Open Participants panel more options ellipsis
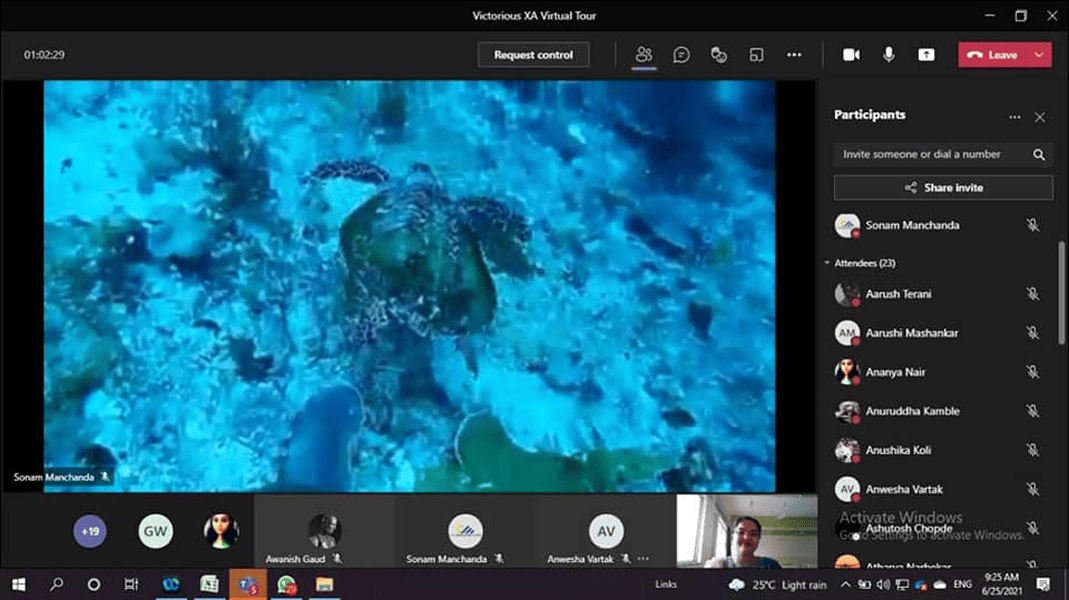This screenshot has width=1069, height=600. point(1014,117)
